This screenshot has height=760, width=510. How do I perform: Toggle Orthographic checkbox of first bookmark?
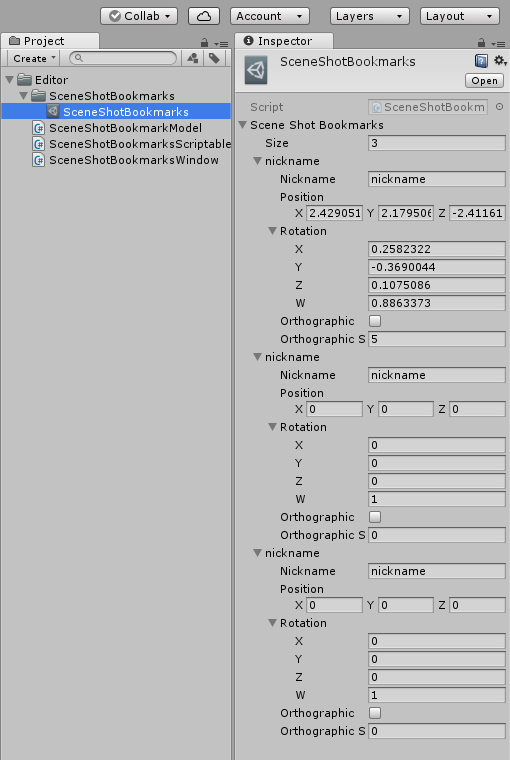tap(375, 321)
